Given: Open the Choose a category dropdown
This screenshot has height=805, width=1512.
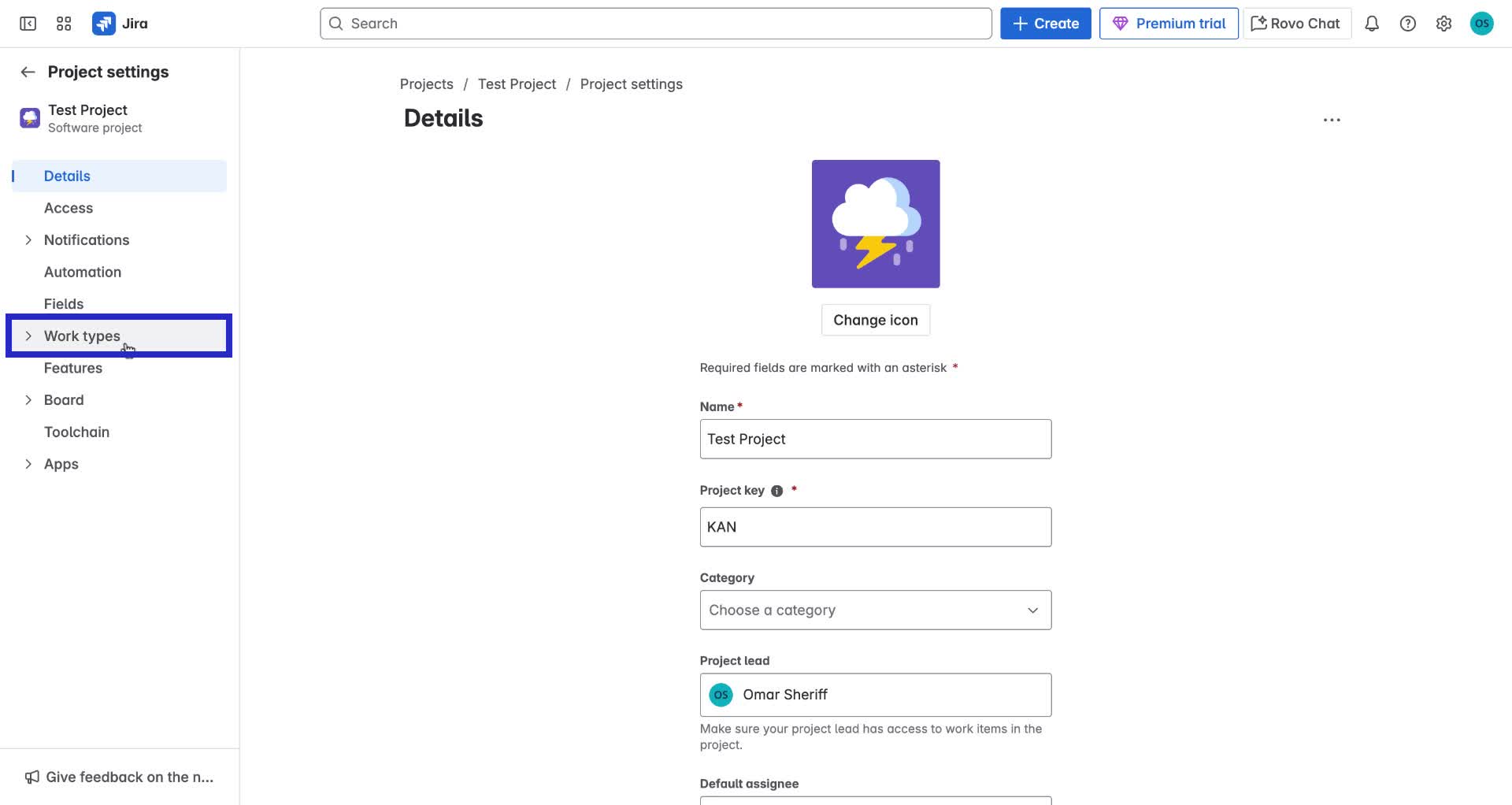Looking at the screenshot, I should coord(875,610).
